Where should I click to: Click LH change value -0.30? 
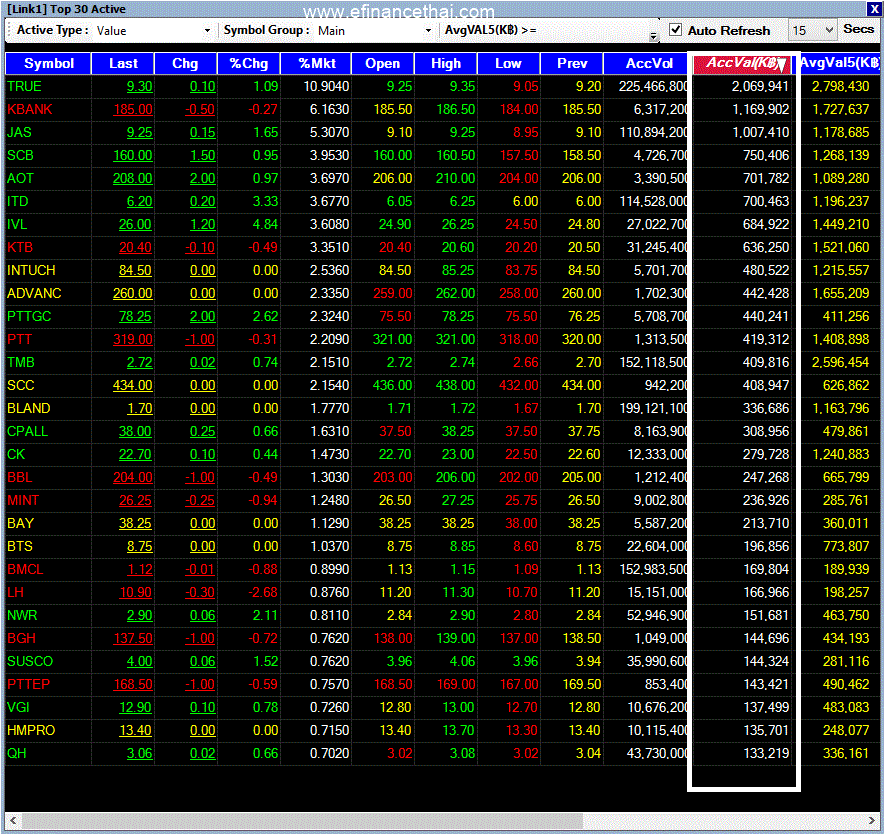coord(200,593)
